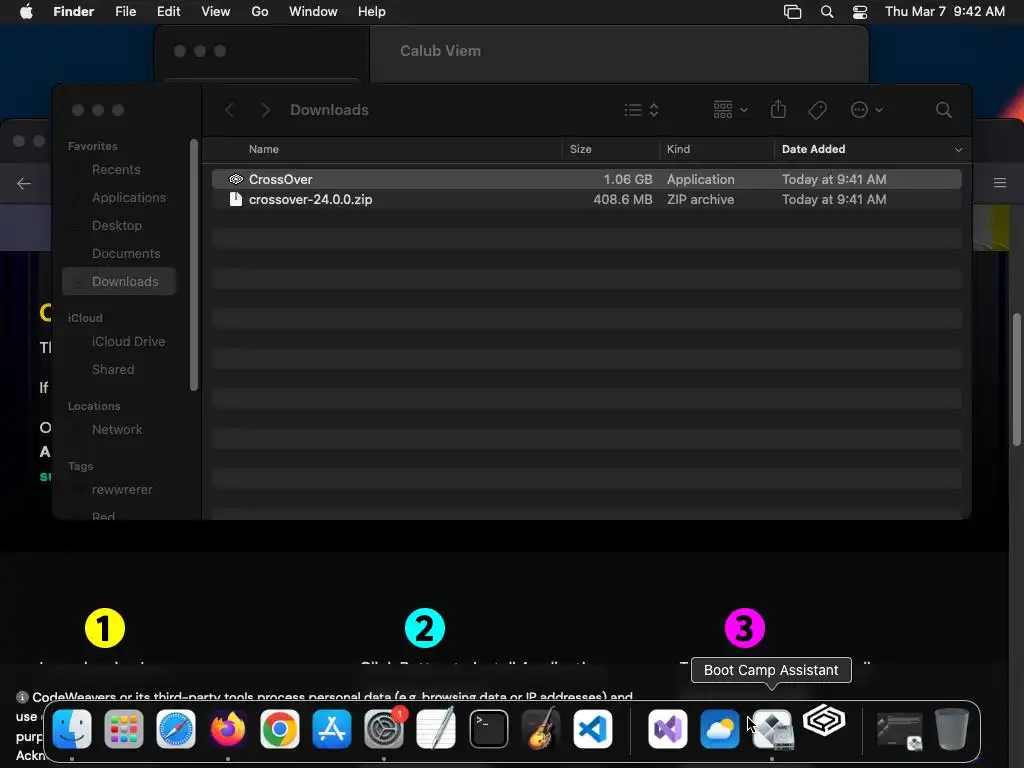This screenshot has height=768, width=1024.
Task: Select Documents in Finder sidebar
Action: (125, 254)
